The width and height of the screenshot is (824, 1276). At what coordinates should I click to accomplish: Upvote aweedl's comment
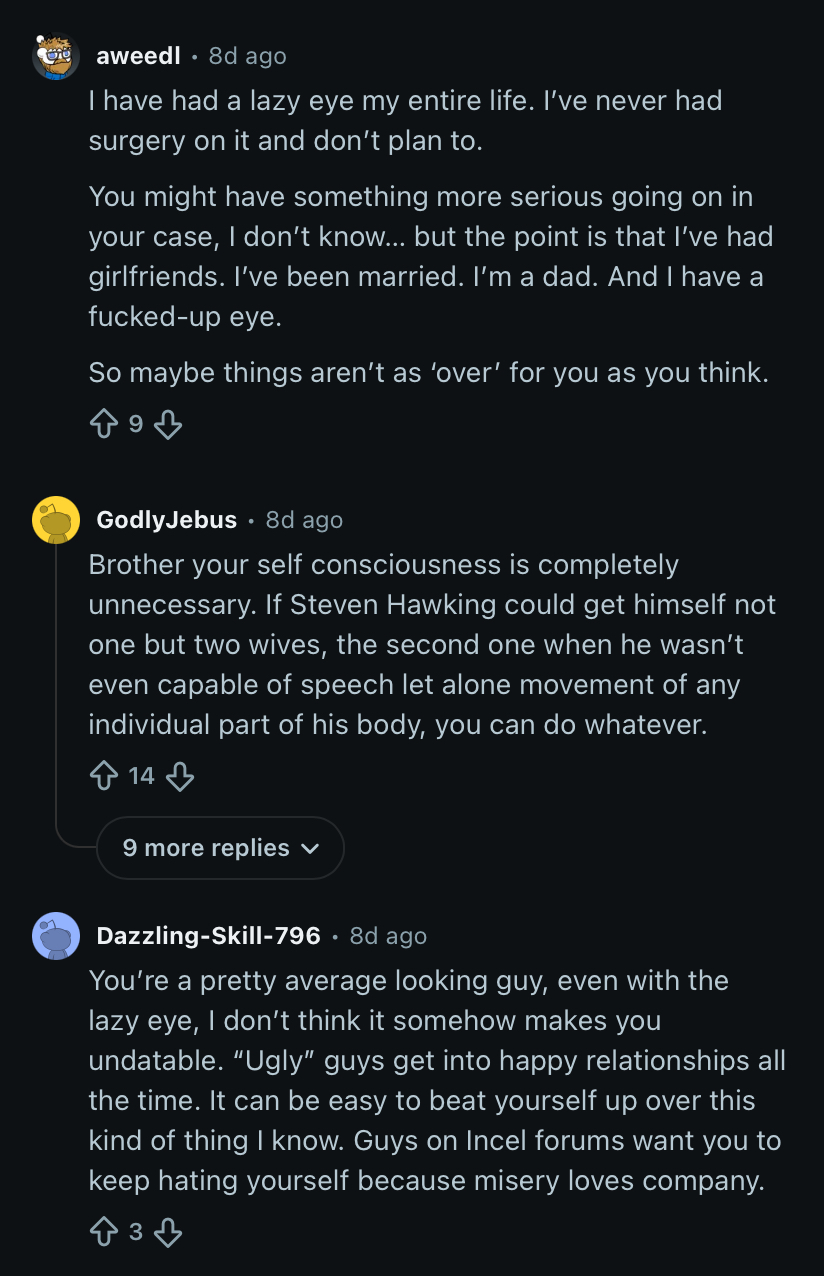click(x=104, y=425)
